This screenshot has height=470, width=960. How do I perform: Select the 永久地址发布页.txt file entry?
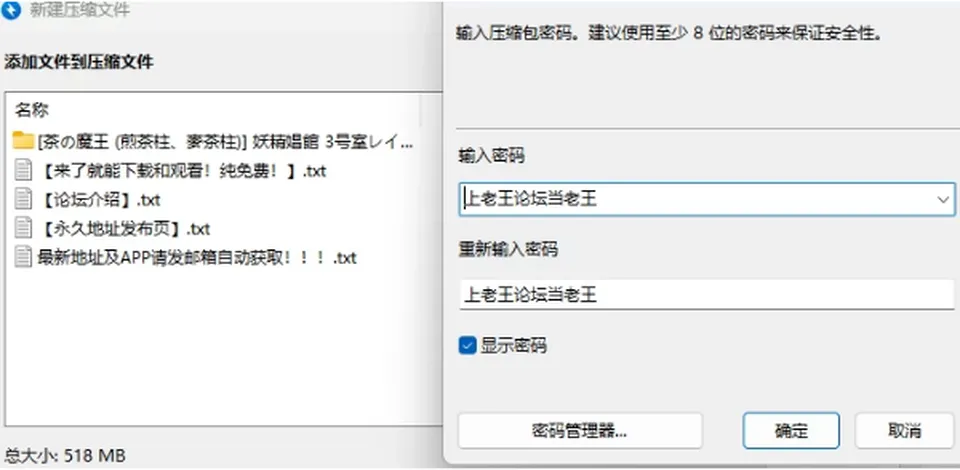click(x=113, y=228)
